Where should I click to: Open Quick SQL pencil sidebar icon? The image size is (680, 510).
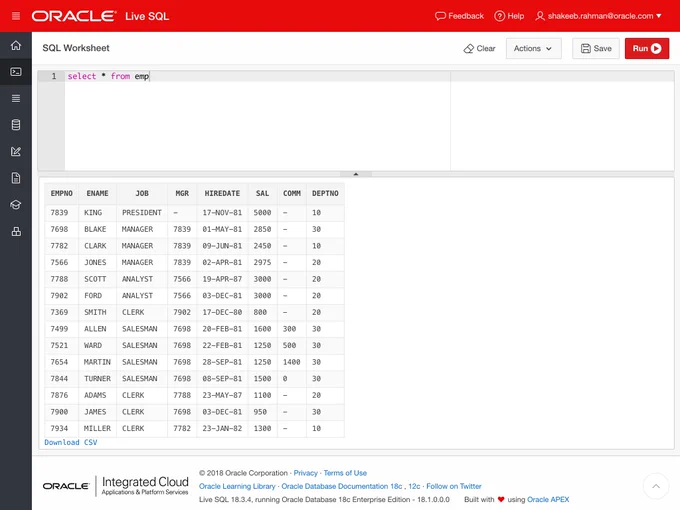(x=16, y=151)
